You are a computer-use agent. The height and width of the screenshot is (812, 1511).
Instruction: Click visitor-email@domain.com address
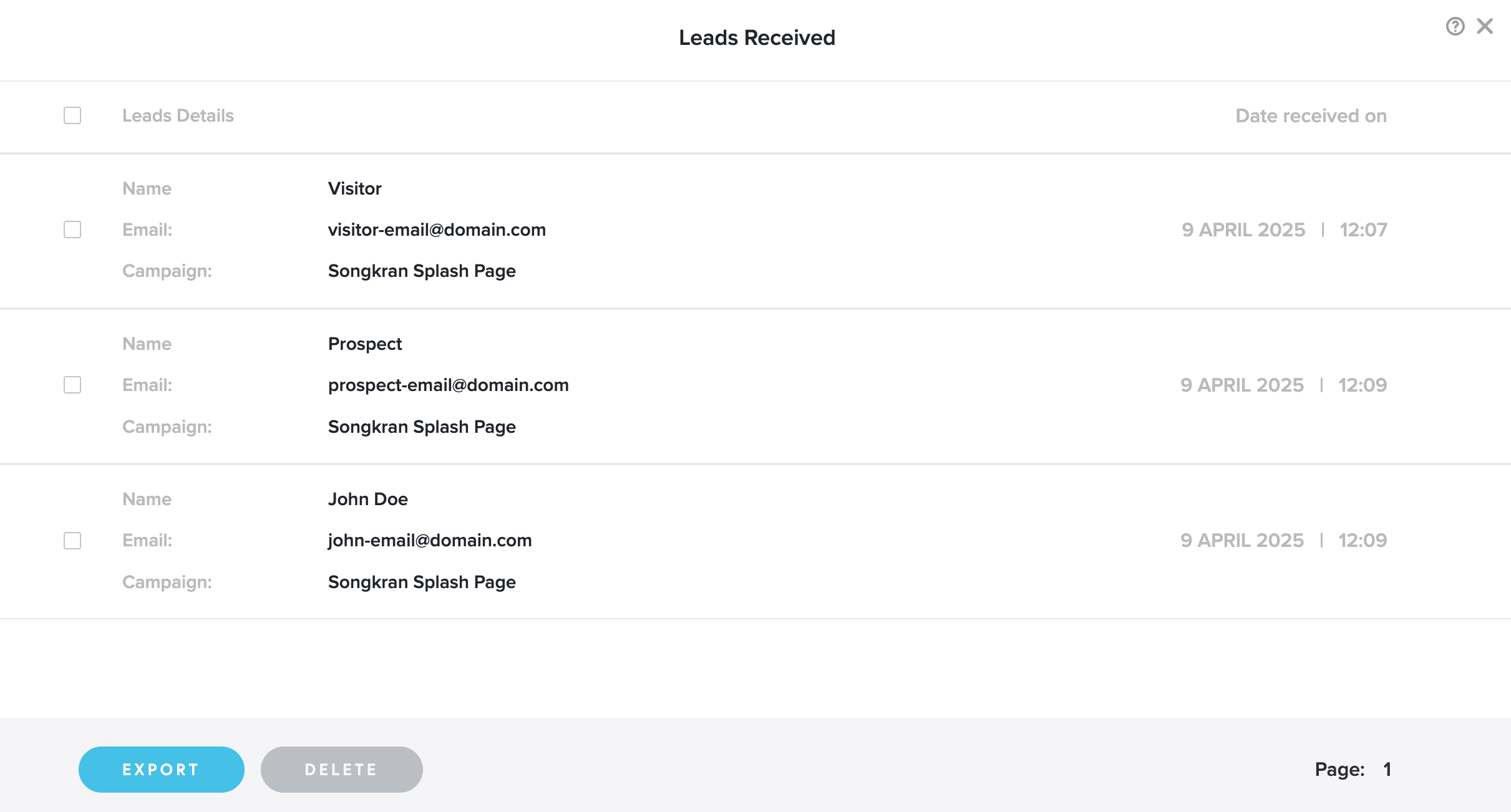pyautogui.click(x=437, y=230)
